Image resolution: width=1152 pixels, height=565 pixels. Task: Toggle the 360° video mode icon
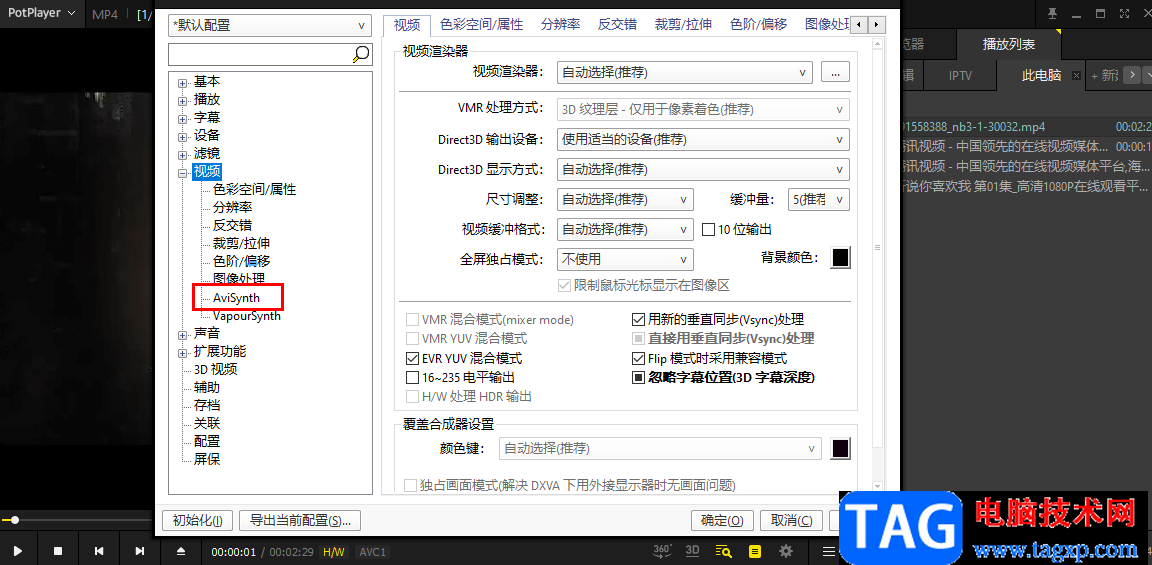pos(662,550)
